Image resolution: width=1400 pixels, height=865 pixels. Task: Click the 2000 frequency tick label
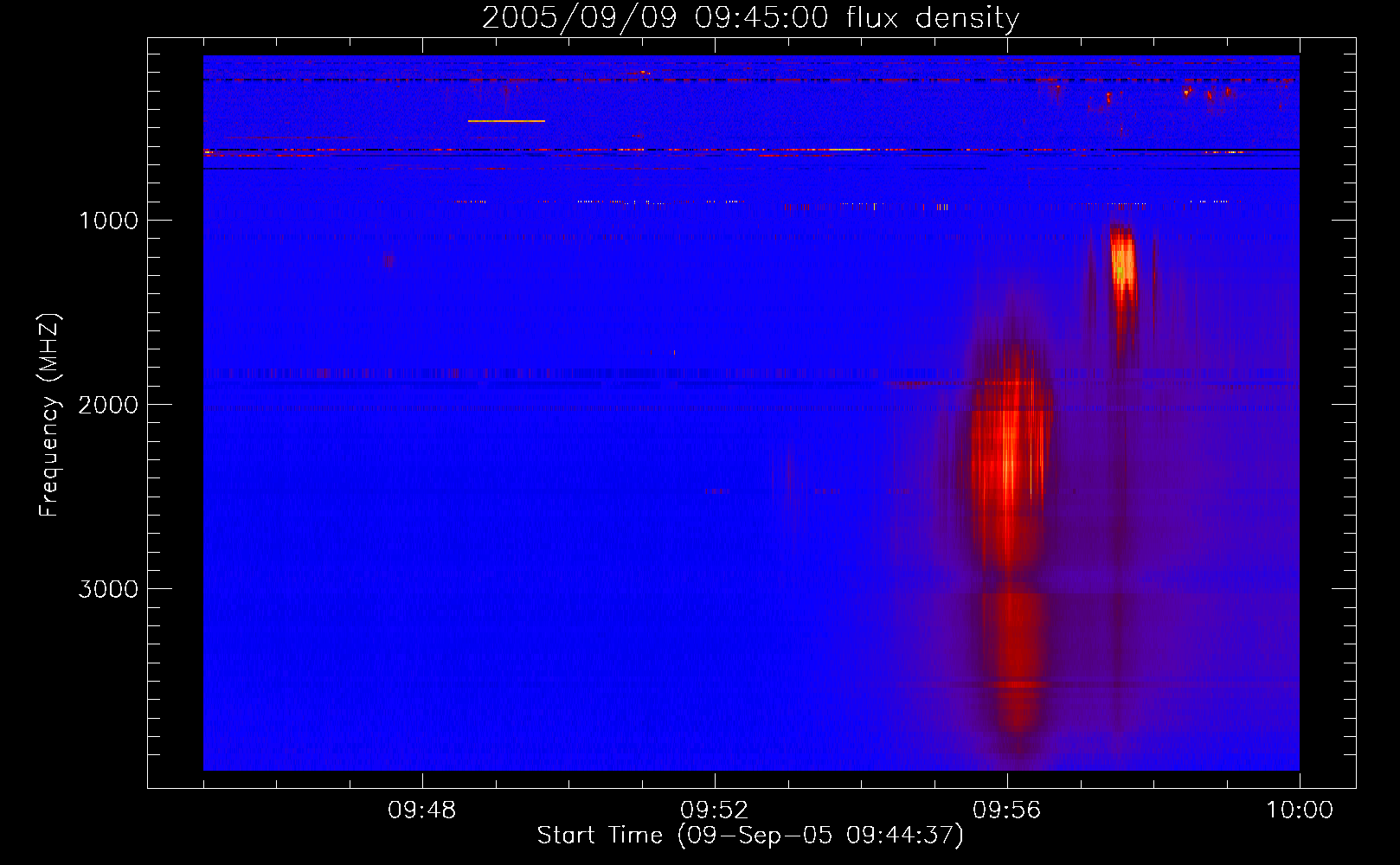[x=108, y=405]
